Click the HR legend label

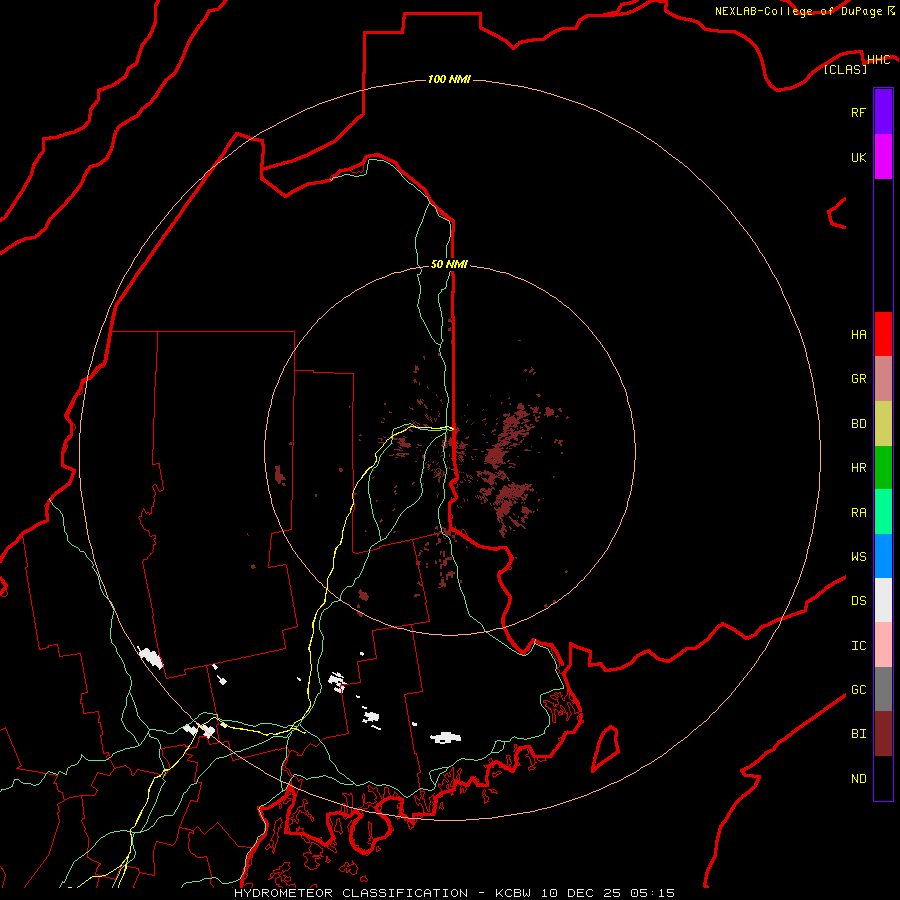pos(858,468)
